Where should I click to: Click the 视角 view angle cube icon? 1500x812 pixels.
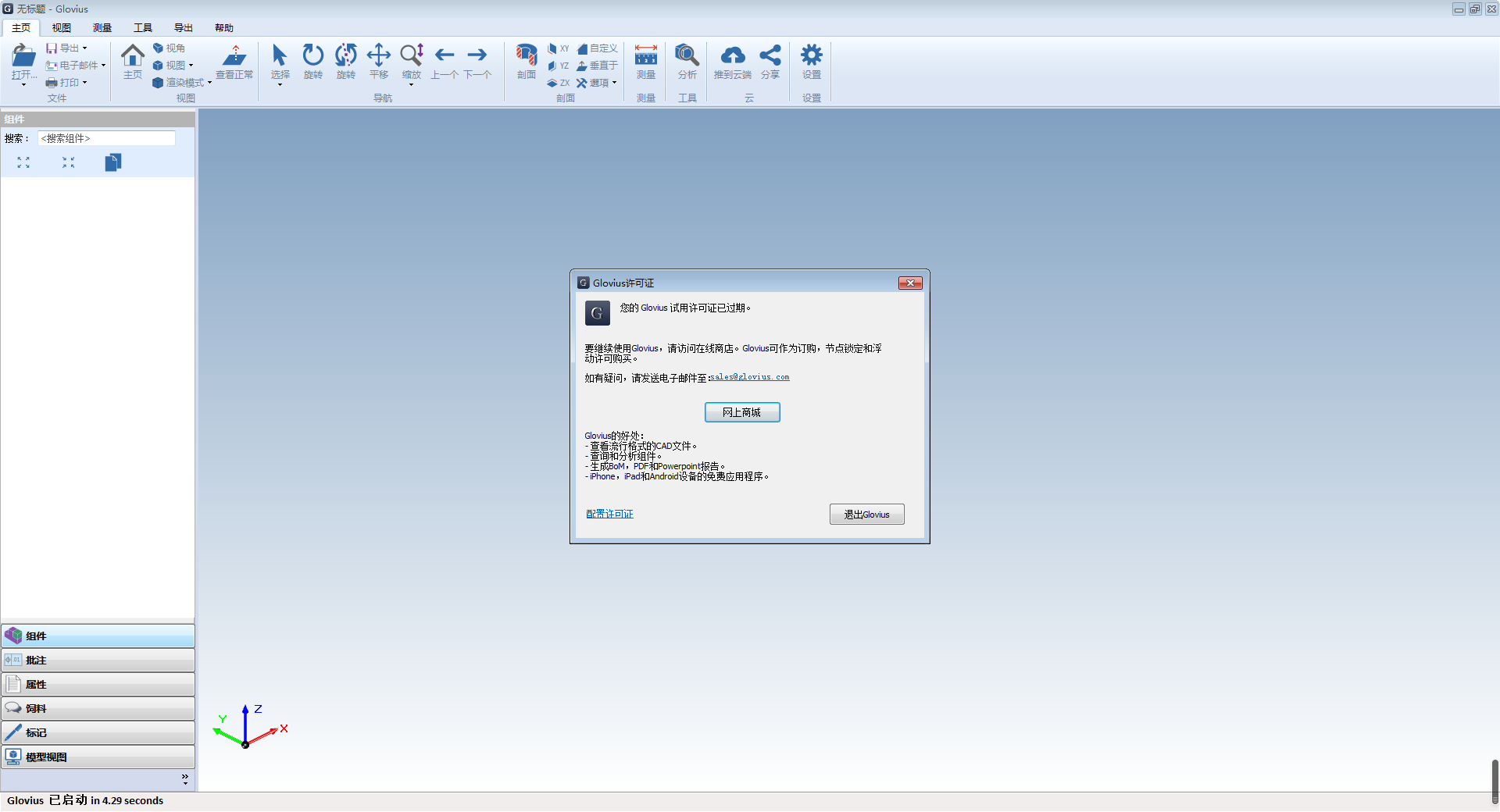[158, 48]
